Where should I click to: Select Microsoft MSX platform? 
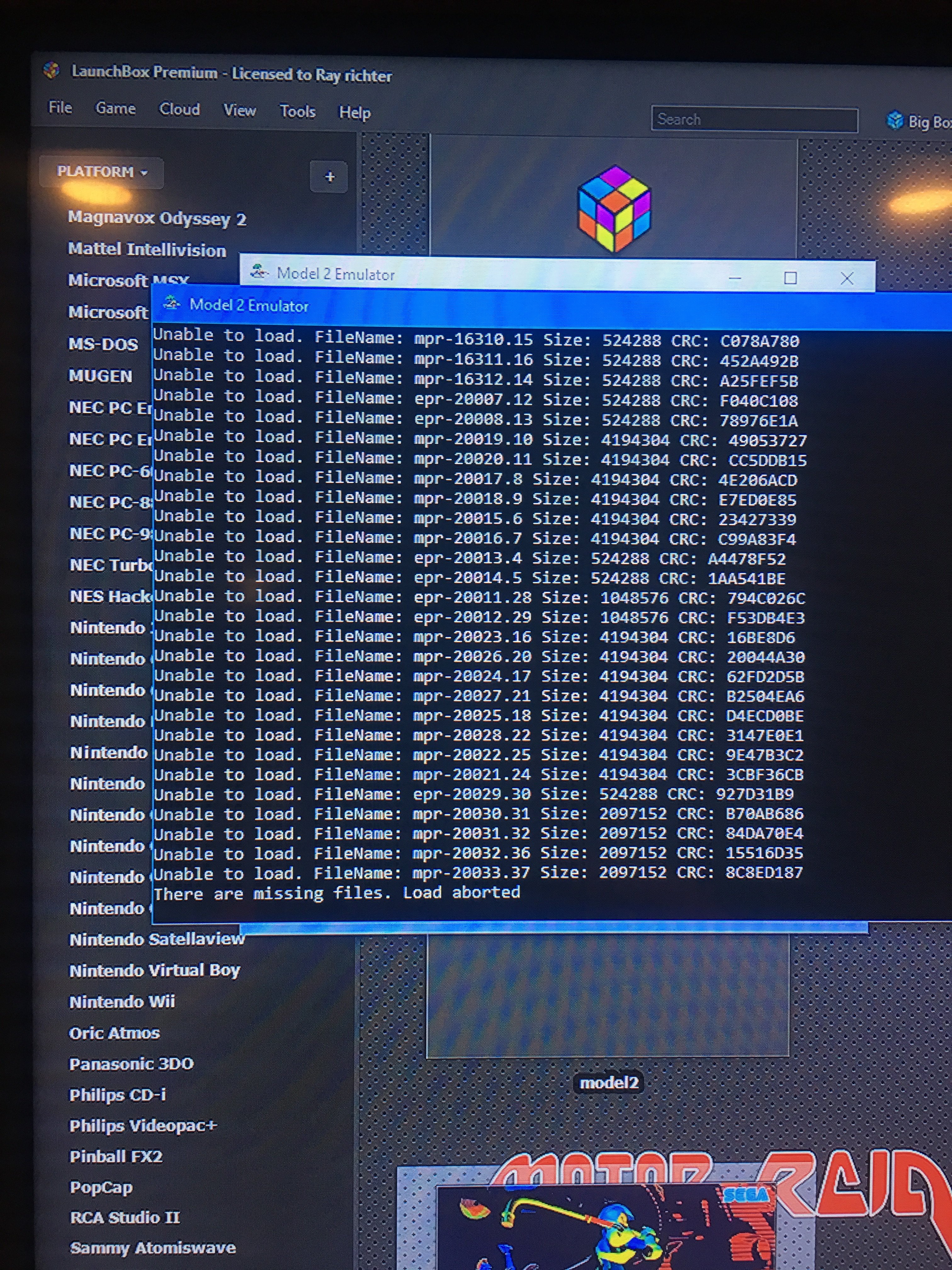point(128,280)
